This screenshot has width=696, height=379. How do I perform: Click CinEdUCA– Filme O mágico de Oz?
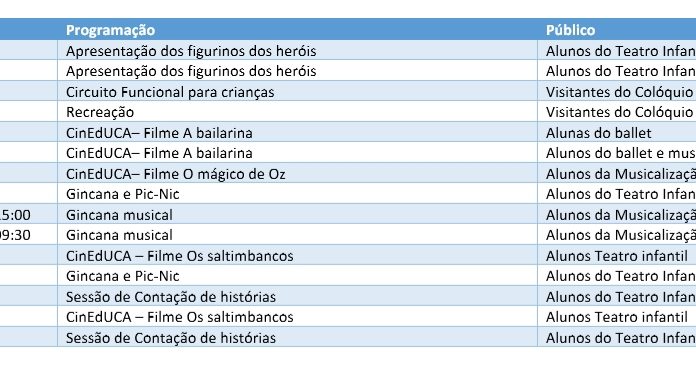point(297,174)
